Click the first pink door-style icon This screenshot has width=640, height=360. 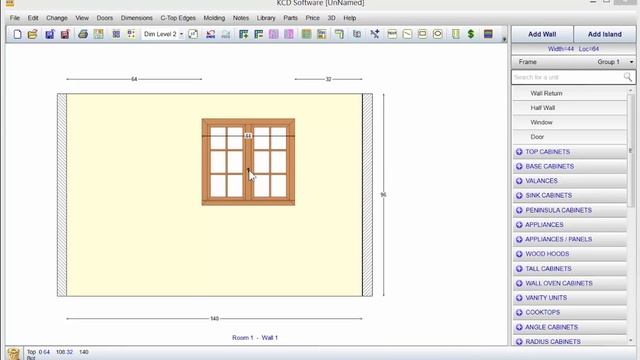(x=273, y=34)
